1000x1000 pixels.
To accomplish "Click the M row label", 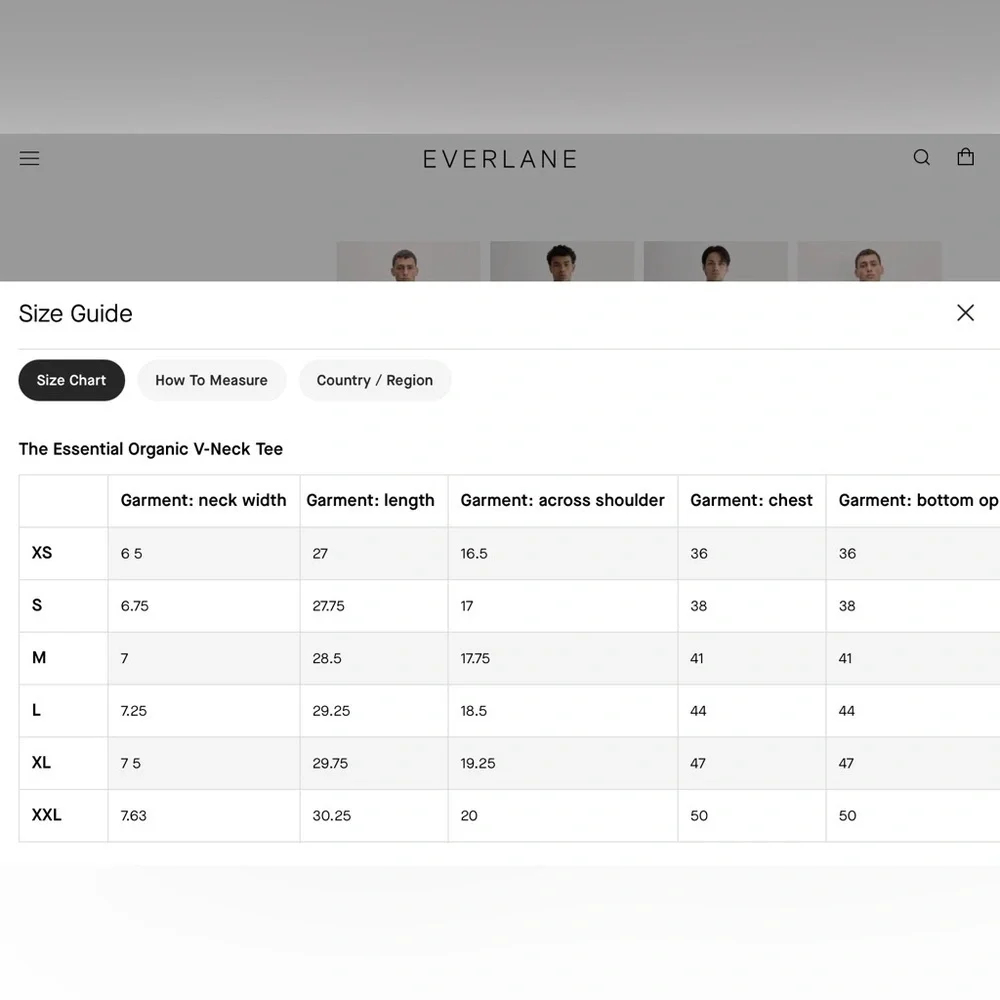I will 39,658.
